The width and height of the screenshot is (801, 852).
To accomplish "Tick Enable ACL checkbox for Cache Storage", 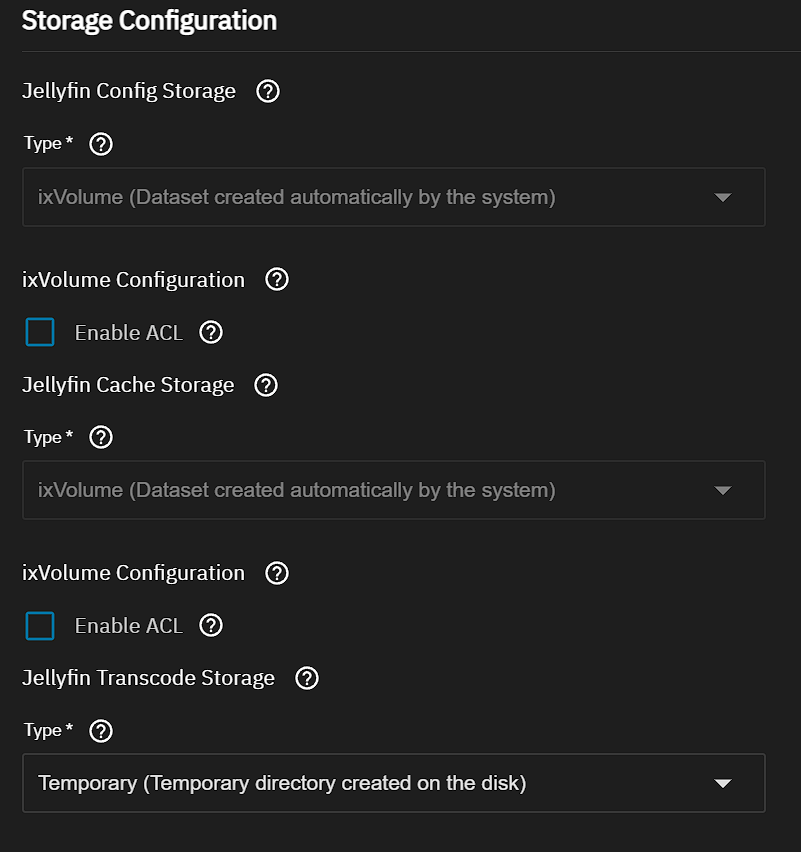I will click(x=40, y=626).
